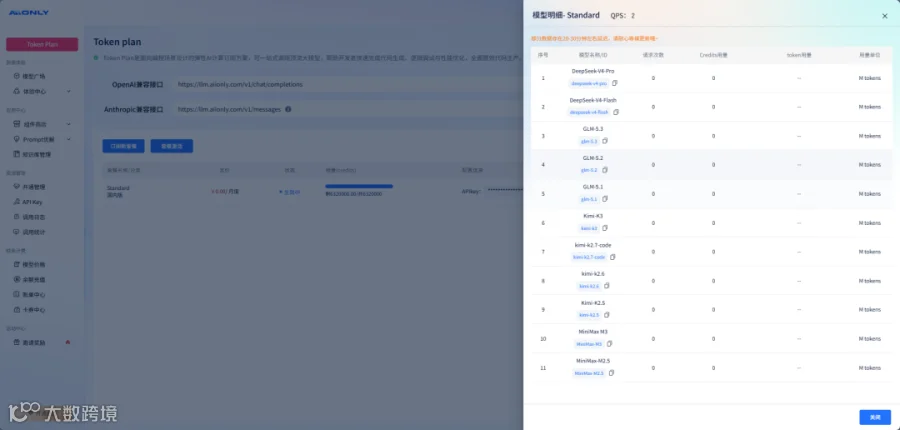This screenshot has width=900, height=430.
Task: Copy the kimi-k2.5 model ID
Action: pos(607,315)
